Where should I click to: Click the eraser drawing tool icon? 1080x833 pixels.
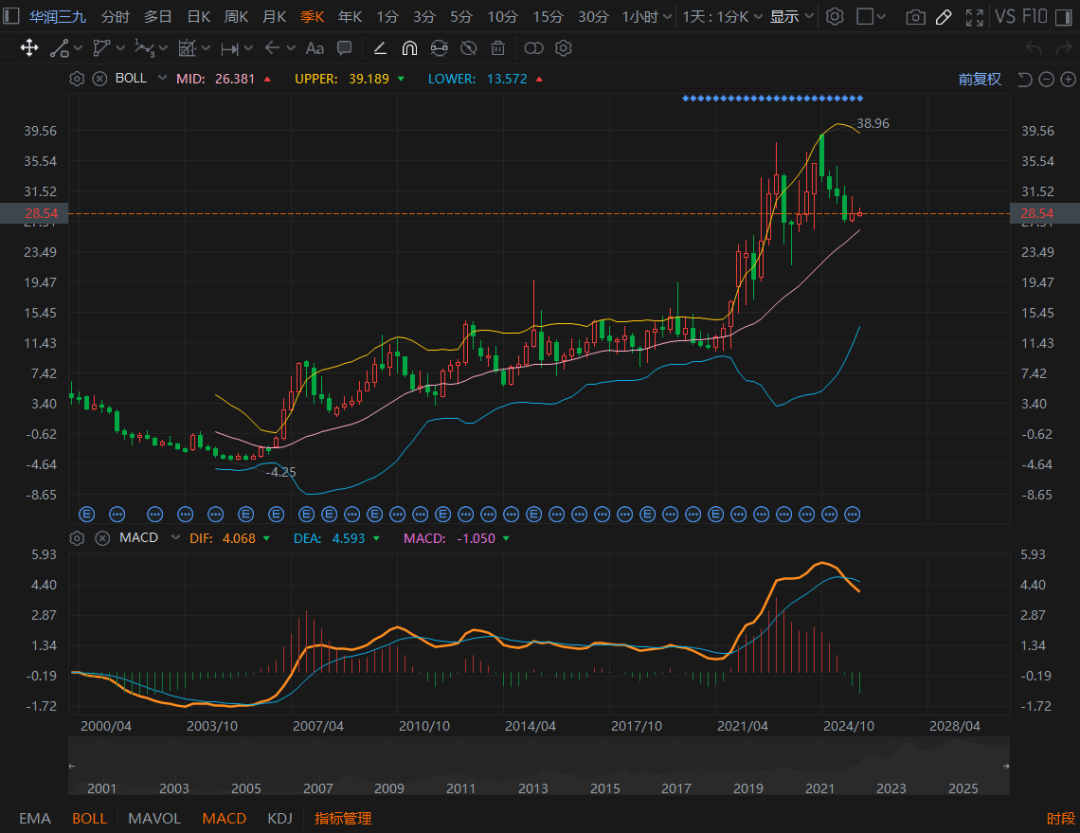point(380,48)
